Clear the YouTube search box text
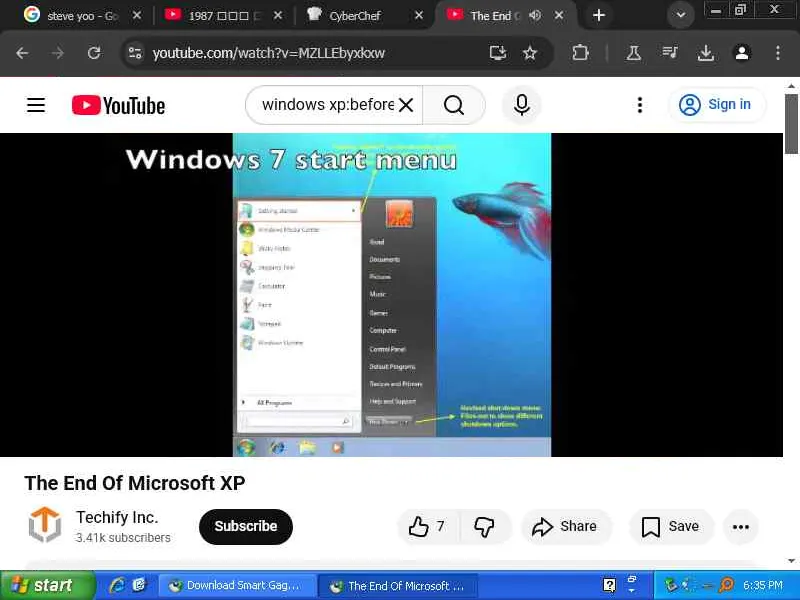 click(x=406, y=105)
